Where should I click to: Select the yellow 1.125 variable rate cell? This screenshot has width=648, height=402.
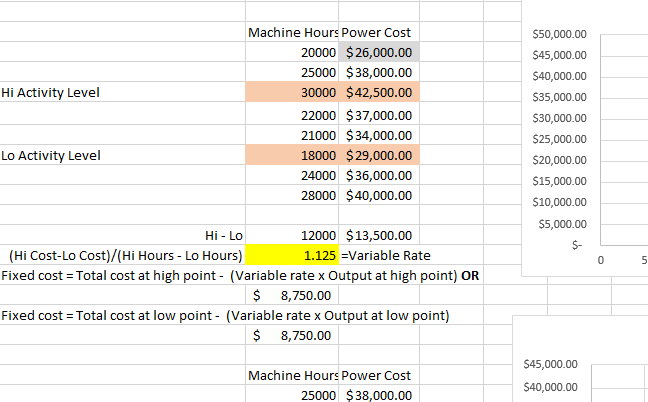(x=292, y=255)
